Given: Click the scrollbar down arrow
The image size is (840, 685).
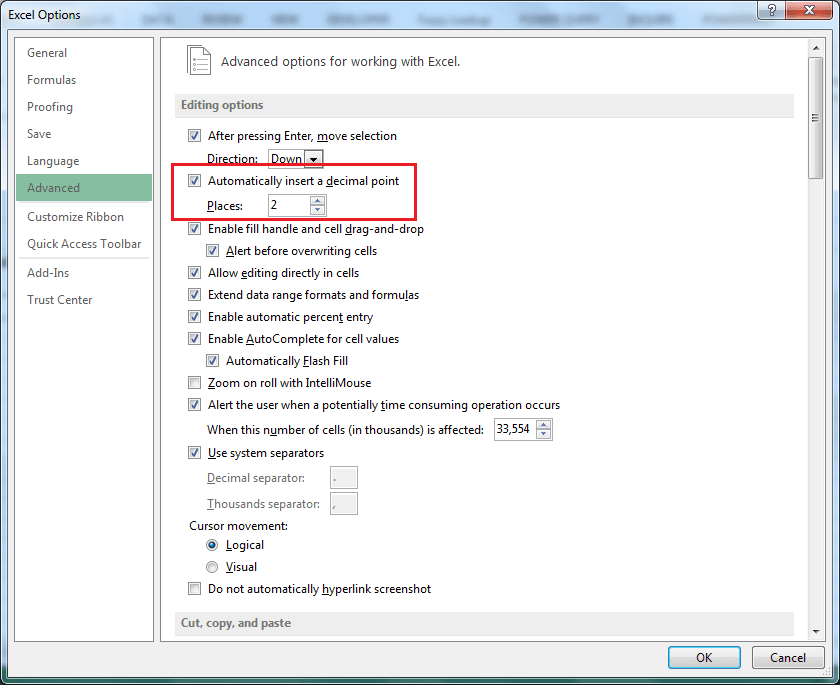Looking at the screenshot, I should [x=816, y=631].
